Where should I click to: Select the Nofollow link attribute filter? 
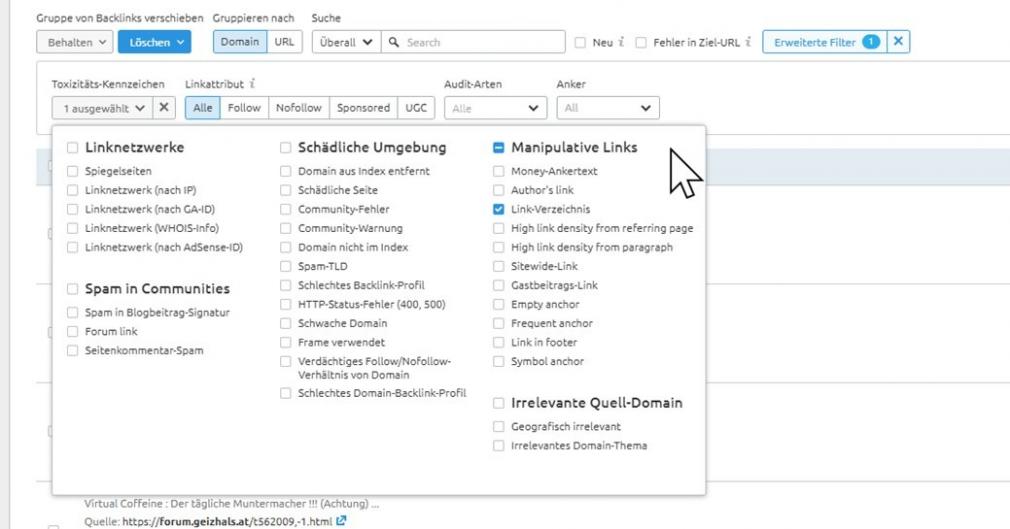point(298,108)
